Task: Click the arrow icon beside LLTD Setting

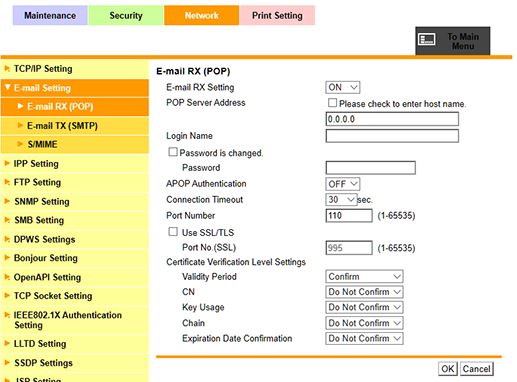Action: pos(7,343)
